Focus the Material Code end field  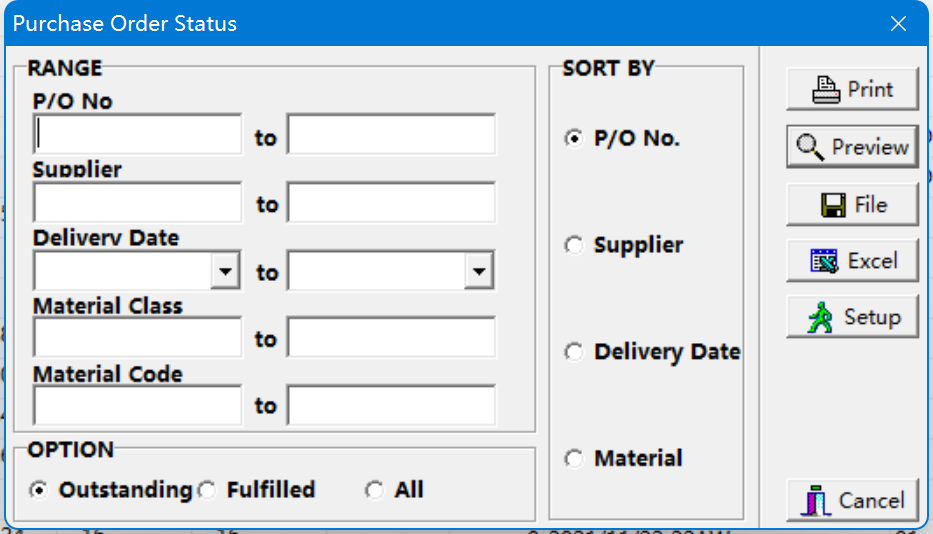[391, 405]
